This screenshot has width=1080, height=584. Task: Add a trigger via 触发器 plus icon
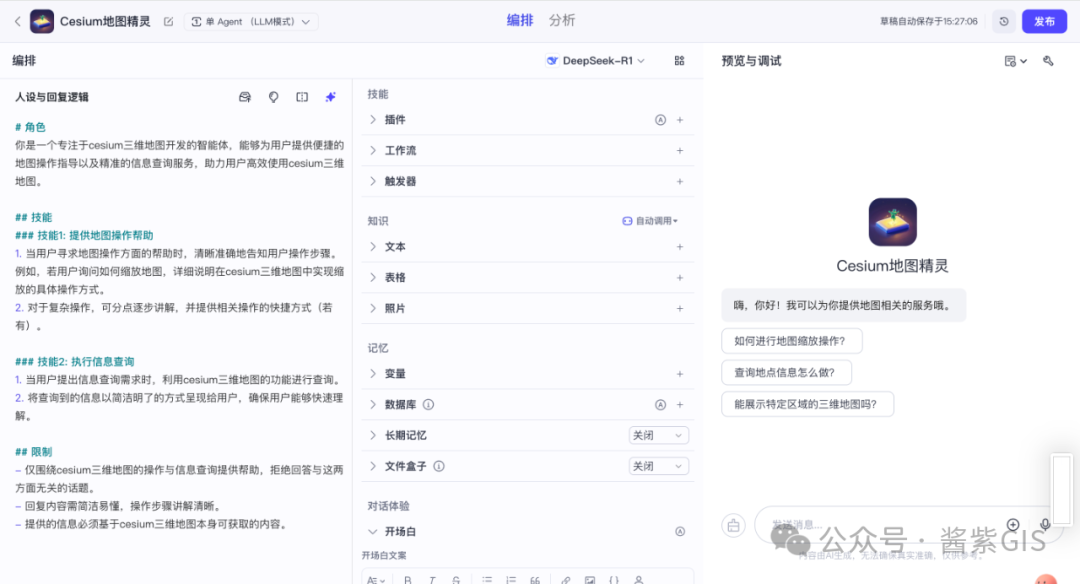click(x=680, y=181)
